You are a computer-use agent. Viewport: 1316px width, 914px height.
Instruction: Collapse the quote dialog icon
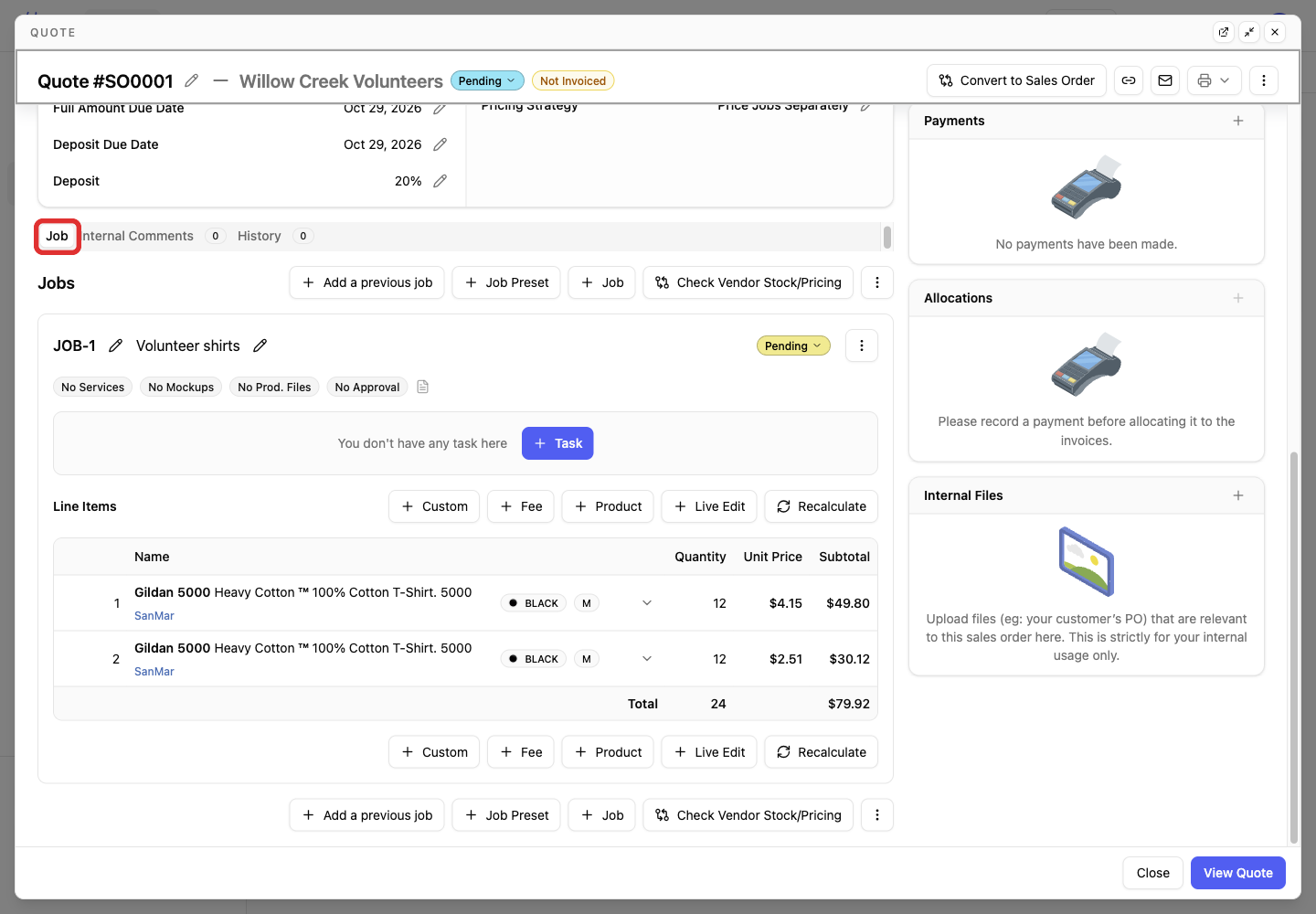point(1249,32)
